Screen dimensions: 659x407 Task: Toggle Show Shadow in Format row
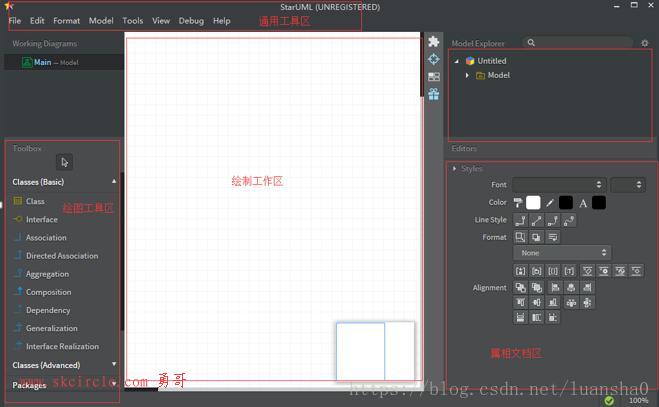[x=536, y=237]
